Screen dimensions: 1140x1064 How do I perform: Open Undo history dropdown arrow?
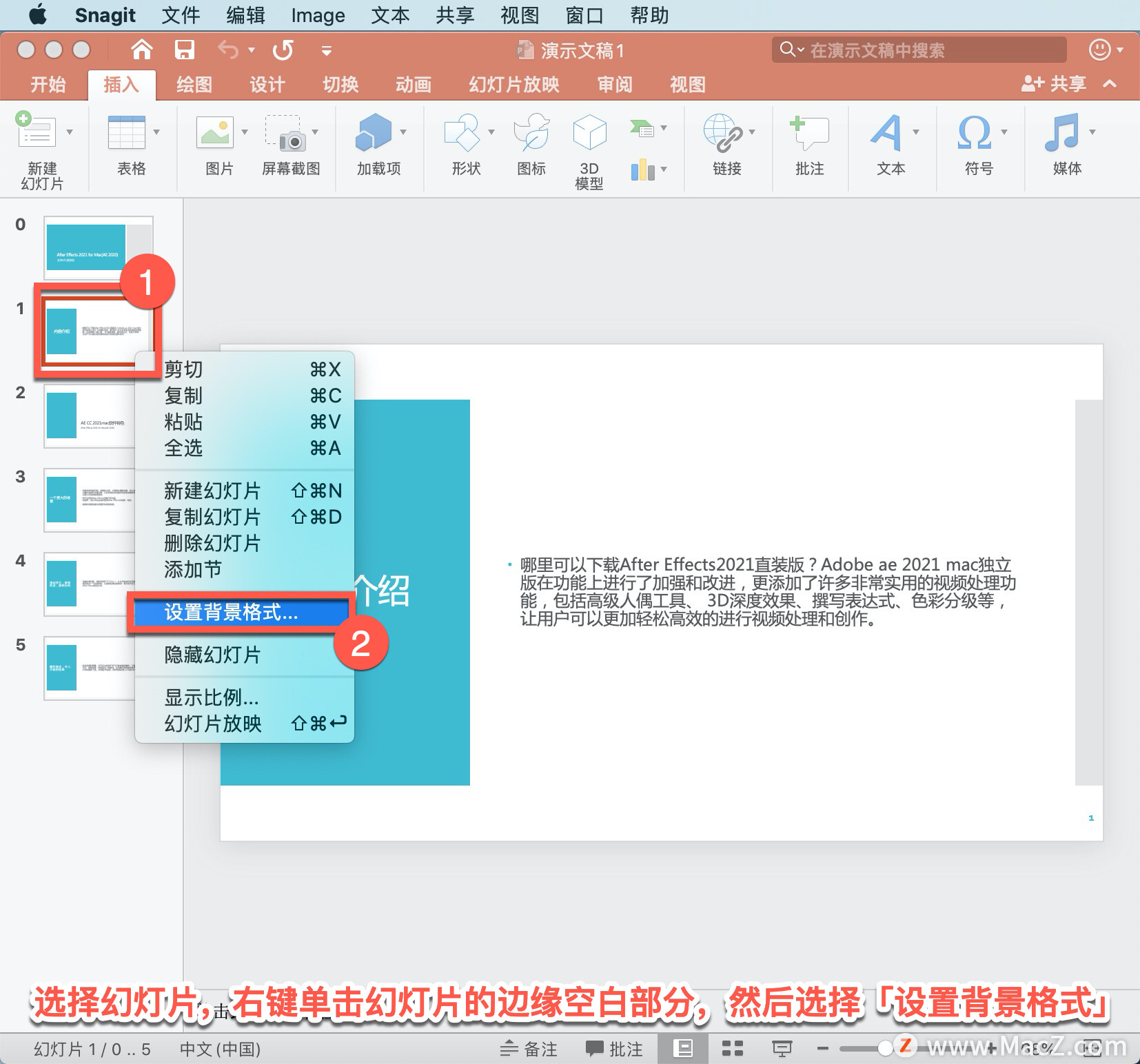point(251,50)
